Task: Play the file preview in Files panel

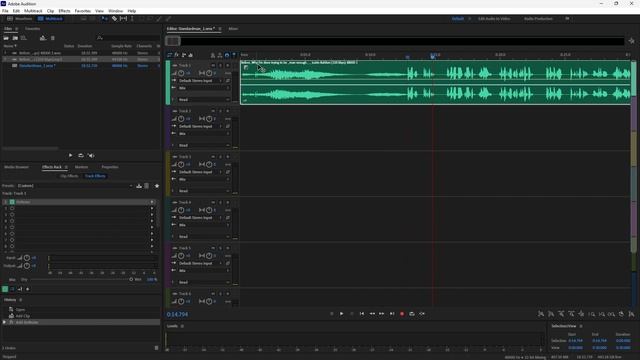Action: click(70, 156)
